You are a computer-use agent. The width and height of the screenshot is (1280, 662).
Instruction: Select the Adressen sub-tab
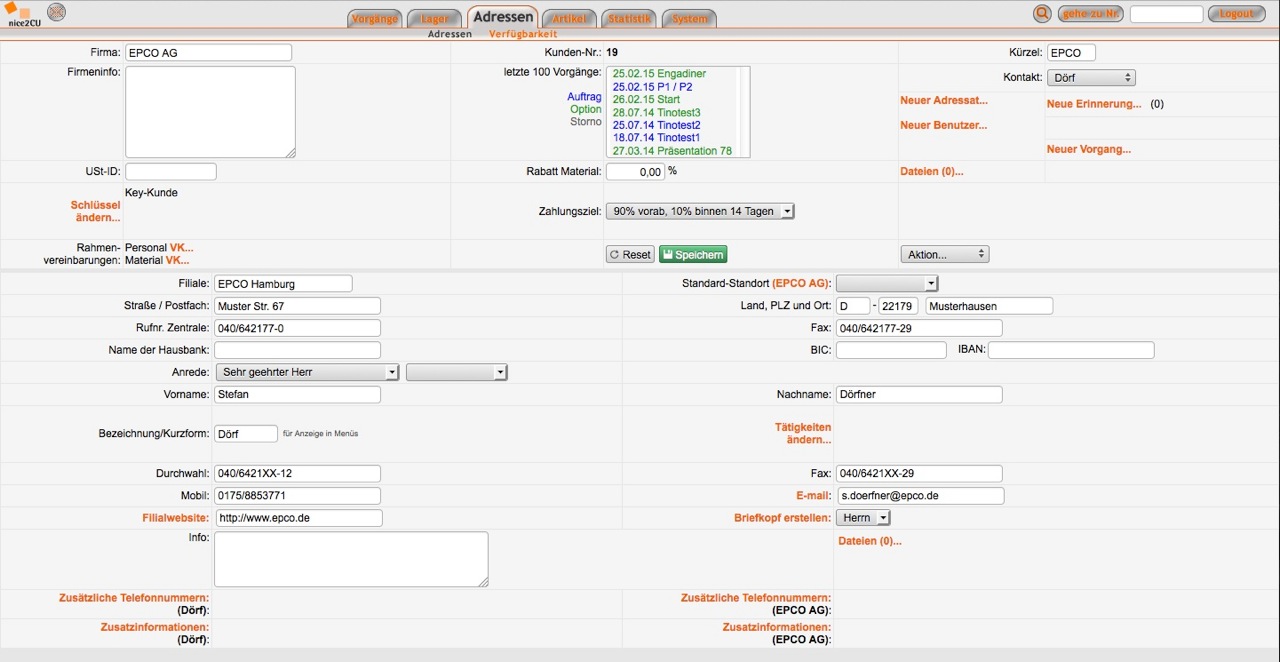click(x=450, y=34)
